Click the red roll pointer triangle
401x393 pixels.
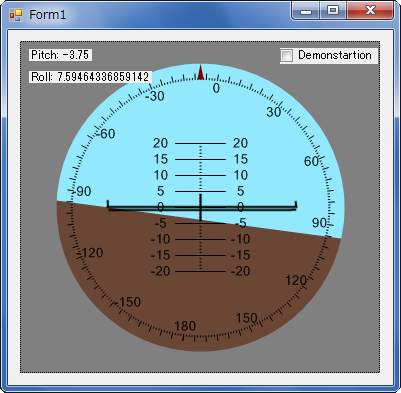point(200,72)
